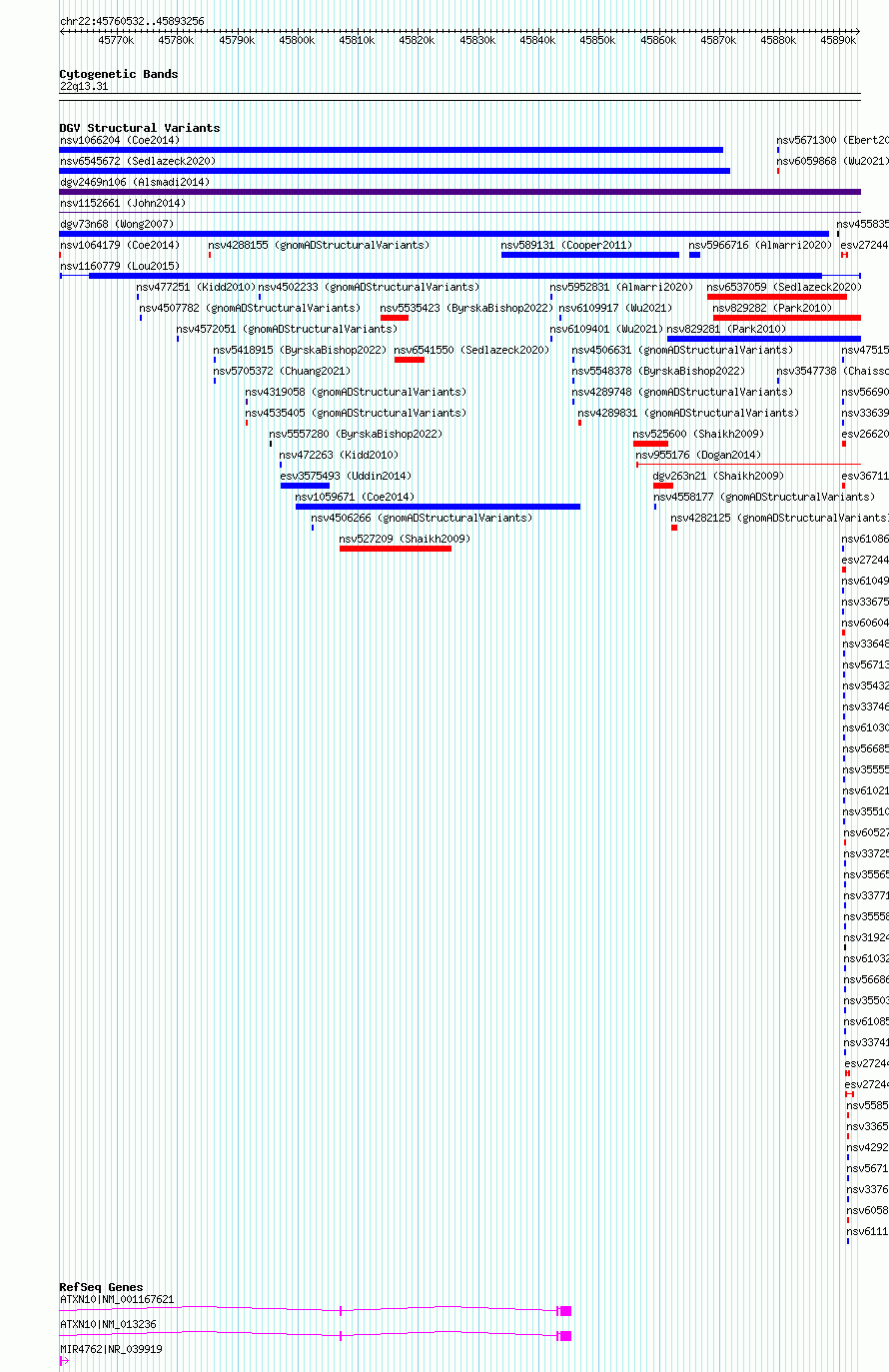
Task: Click the red nsv6541550 (Sedlazeck2020) bar
Action: tap(410, 360)
